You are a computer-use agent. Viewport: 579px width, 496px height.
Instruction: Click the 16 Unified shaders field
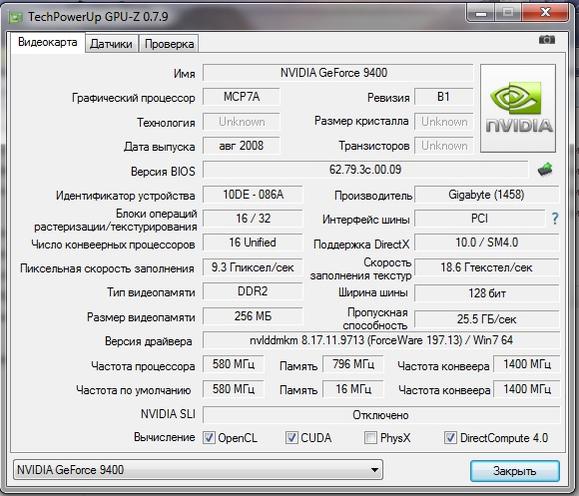point(253,242)
